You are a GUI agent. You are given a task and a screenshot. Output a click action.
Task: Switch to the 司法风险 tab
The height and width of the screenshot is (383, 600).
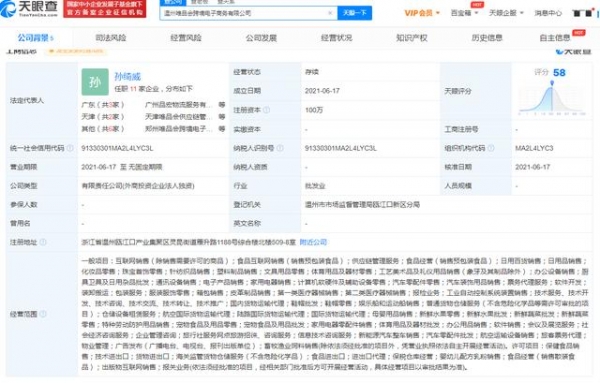[111, 38]
